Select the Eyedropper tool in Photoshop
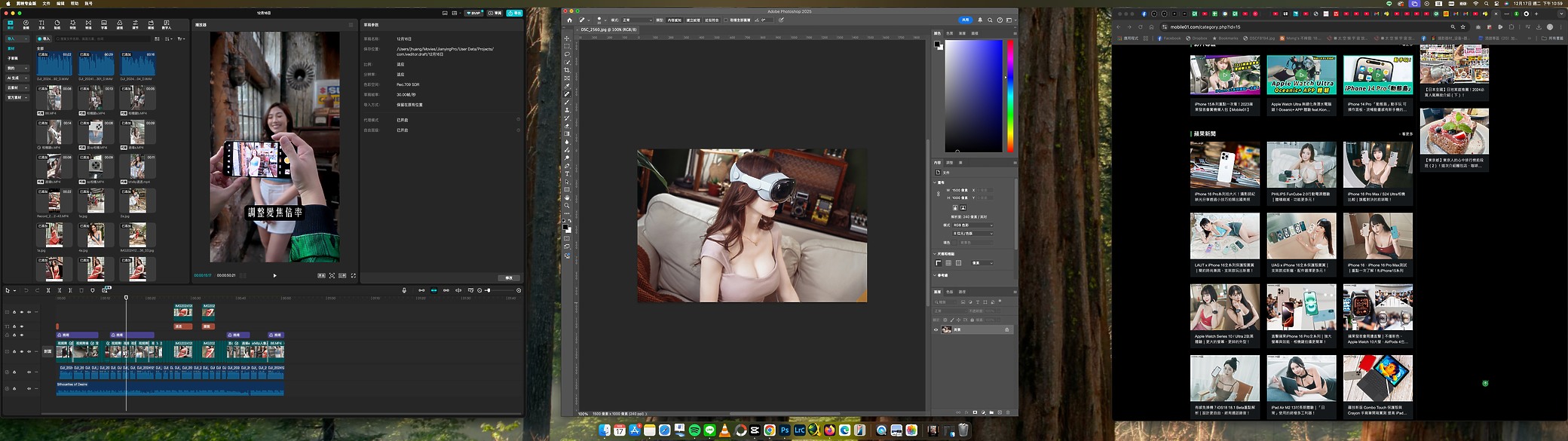The image size is (1568, 441). coord(567,86)
